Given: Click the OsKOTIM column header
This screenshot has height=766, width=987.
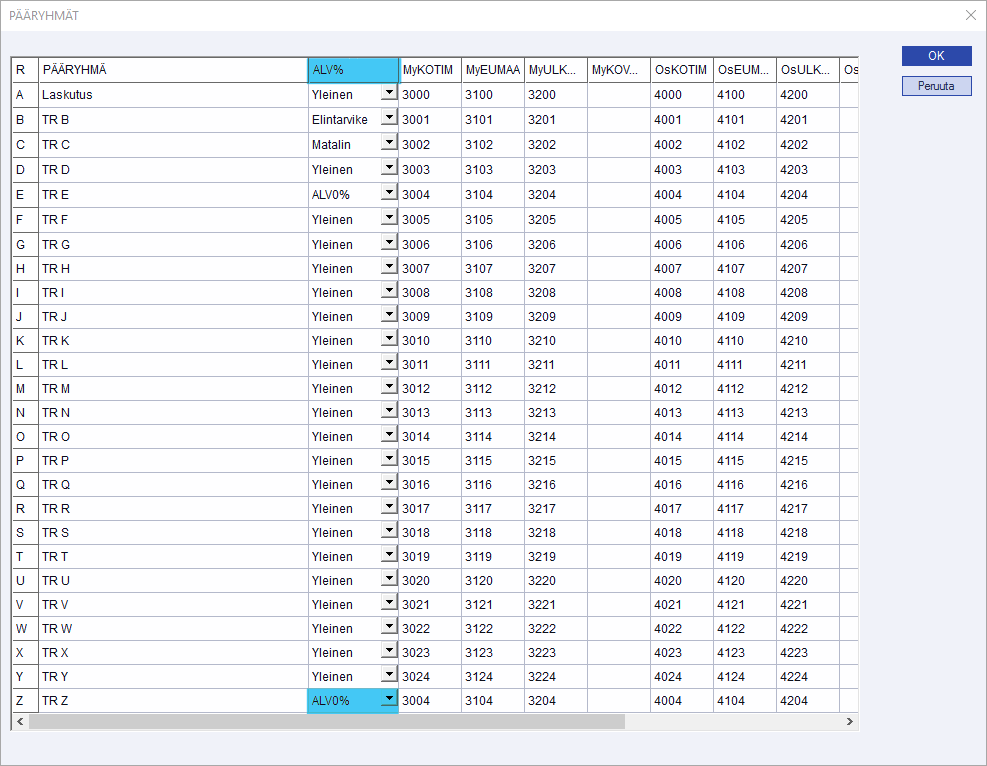Looking at the screenshot, I should pyautogui.click(x=681, y=70).
